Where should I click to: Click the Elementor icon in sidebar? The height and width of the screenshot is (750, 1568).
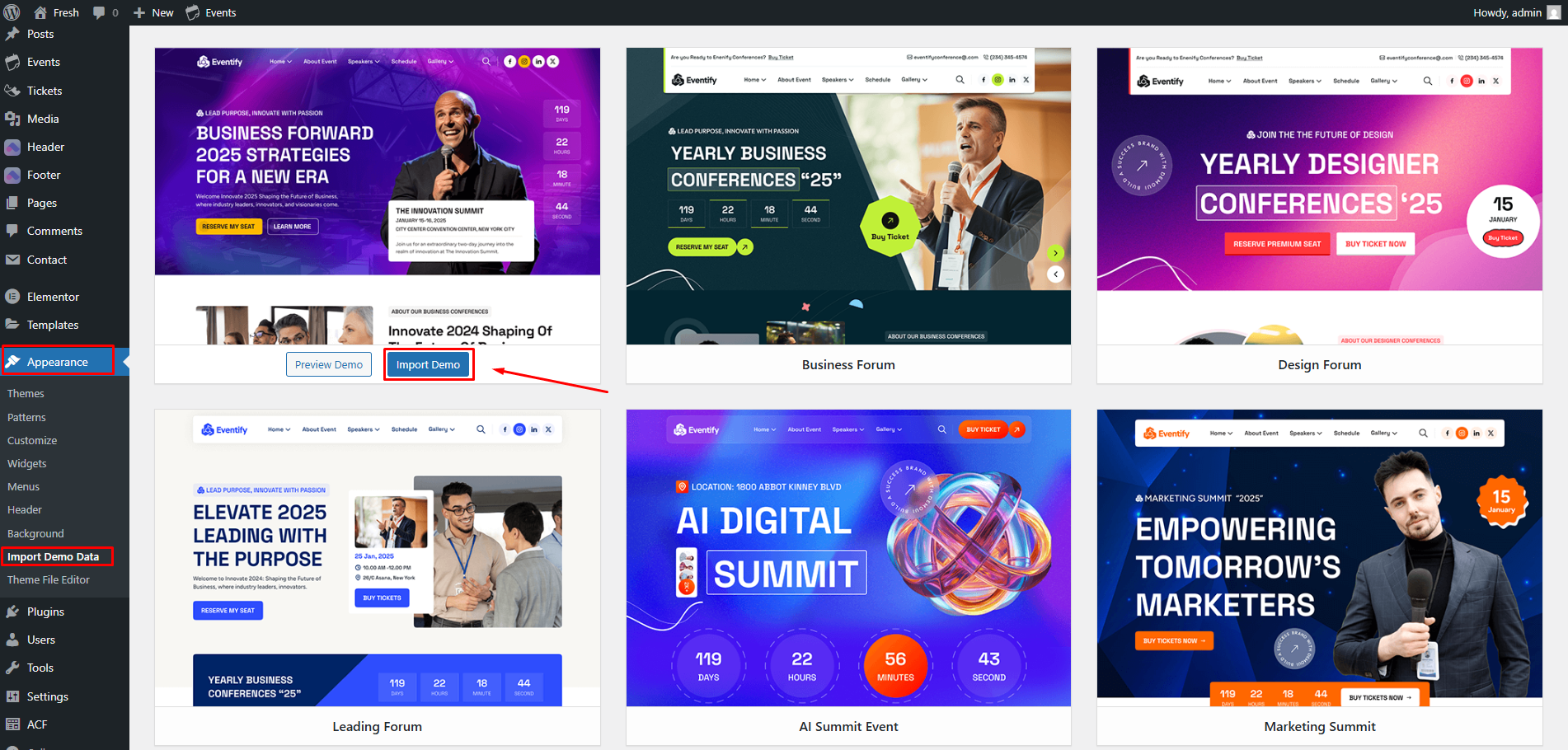(12, 297)
